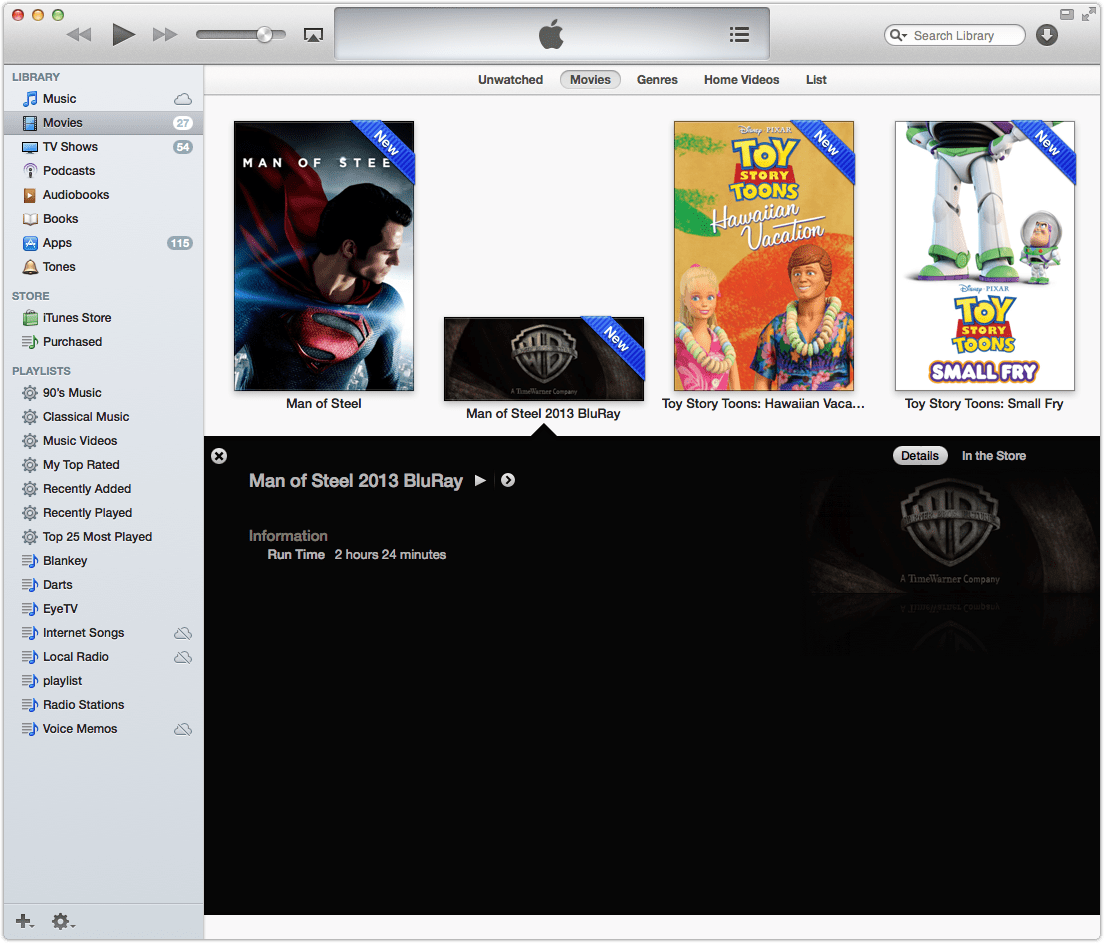The height and width of the screenshot is (943, 1104).
Task: Open the Recently Played playlist
Action: point(102,512)
